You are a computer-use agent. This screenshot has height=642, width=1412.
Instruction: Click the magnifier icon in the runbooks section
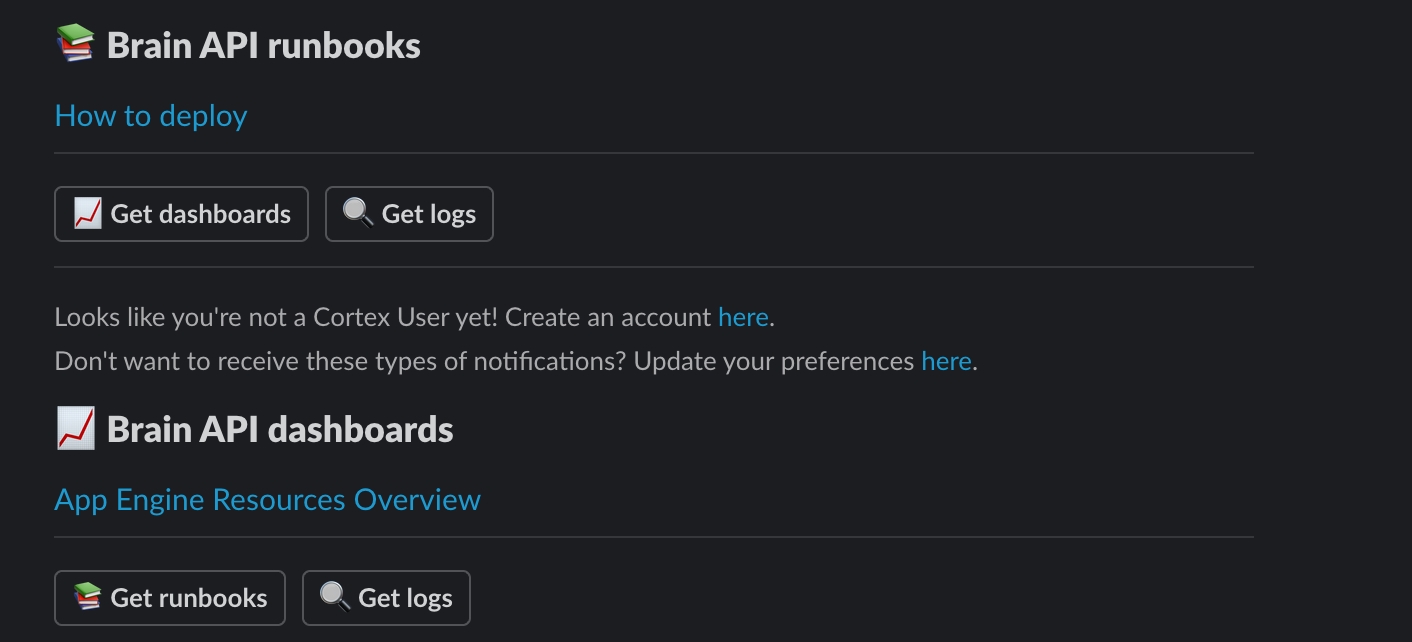click(x=358, y=213)
